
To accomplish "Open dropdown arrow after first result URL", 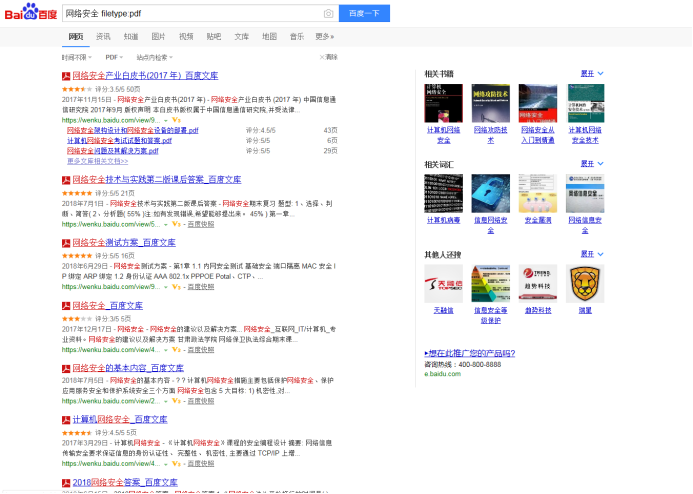I will pos(166,120).
